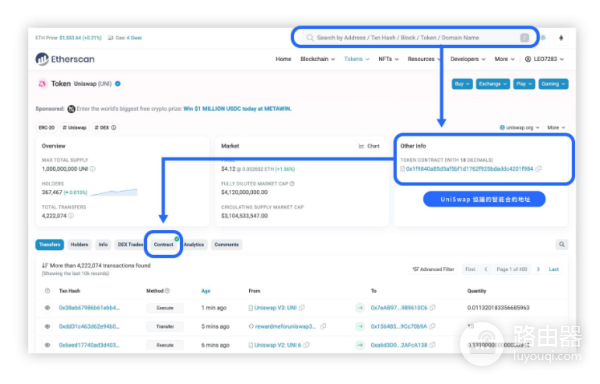Expand the NFTs menu
This screenshot has width=600, height=384.
[388, 59]
